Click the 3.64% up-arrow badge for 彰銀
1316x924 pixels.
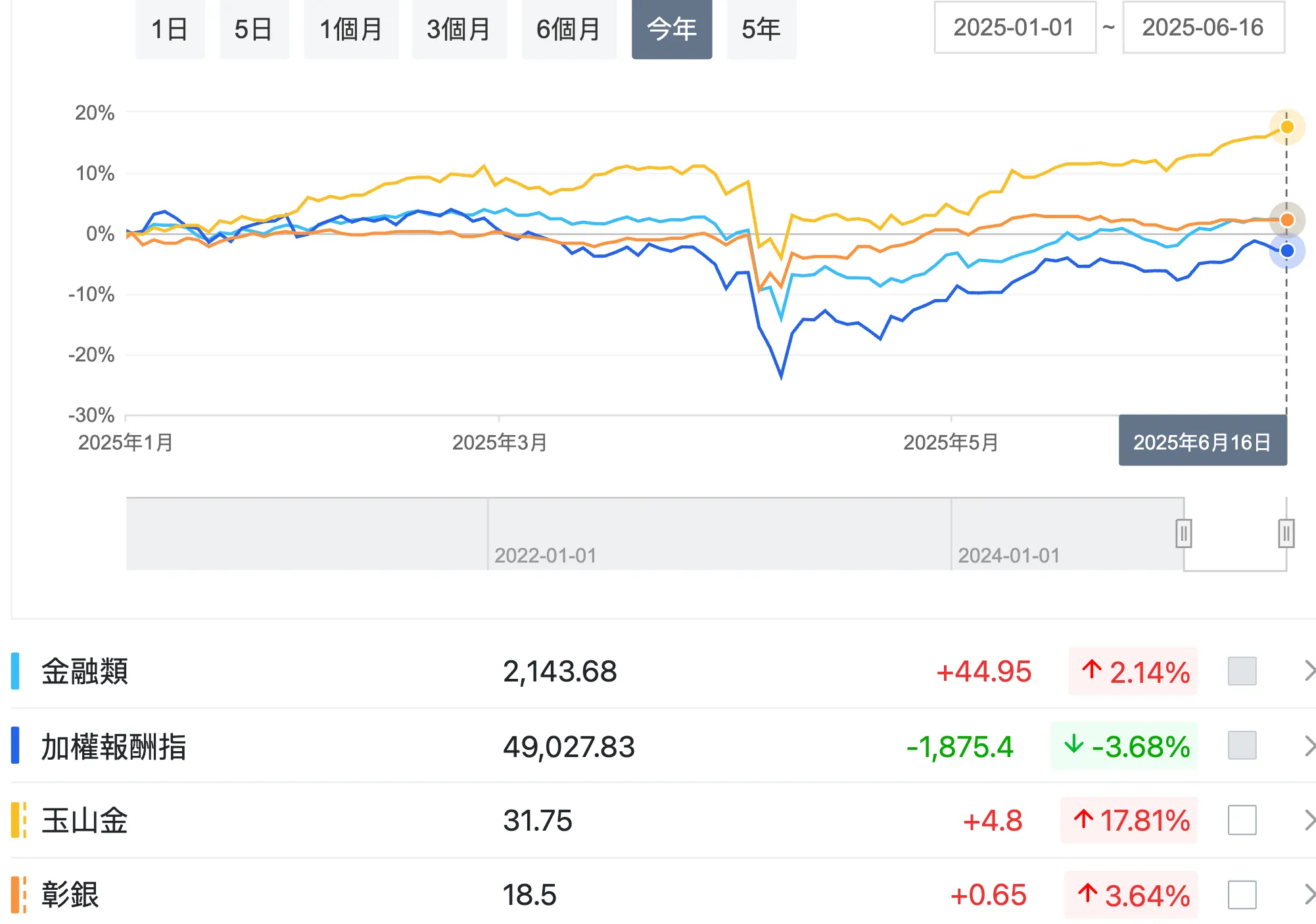(1131, 894)
